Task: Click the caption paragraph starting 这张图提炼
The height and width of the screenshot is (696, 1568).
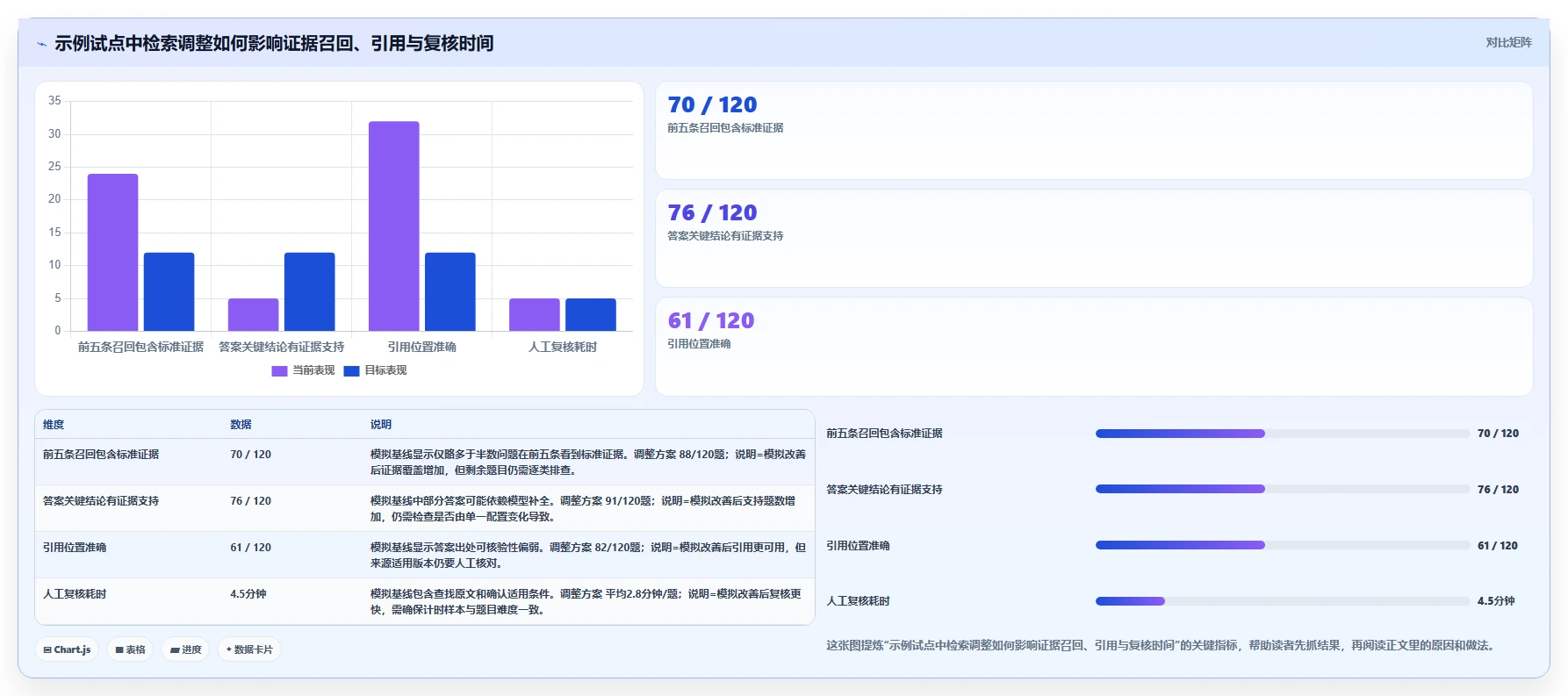Action: (1160, 645)
